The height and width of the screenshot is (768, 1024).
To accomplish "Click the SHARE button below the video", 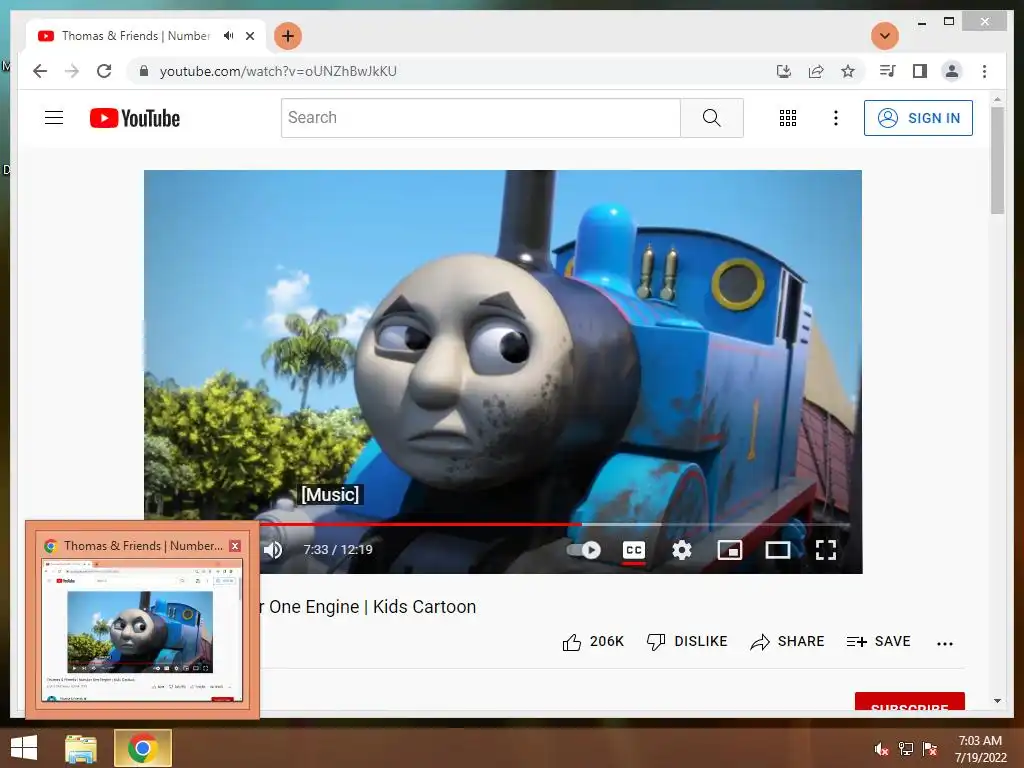I will [x=787, y=642].
